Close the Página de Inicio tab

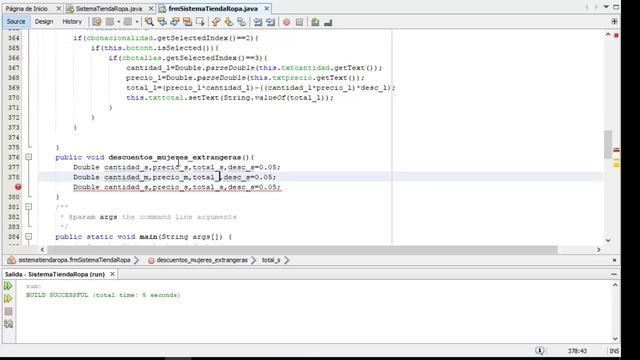click(58, 9)
